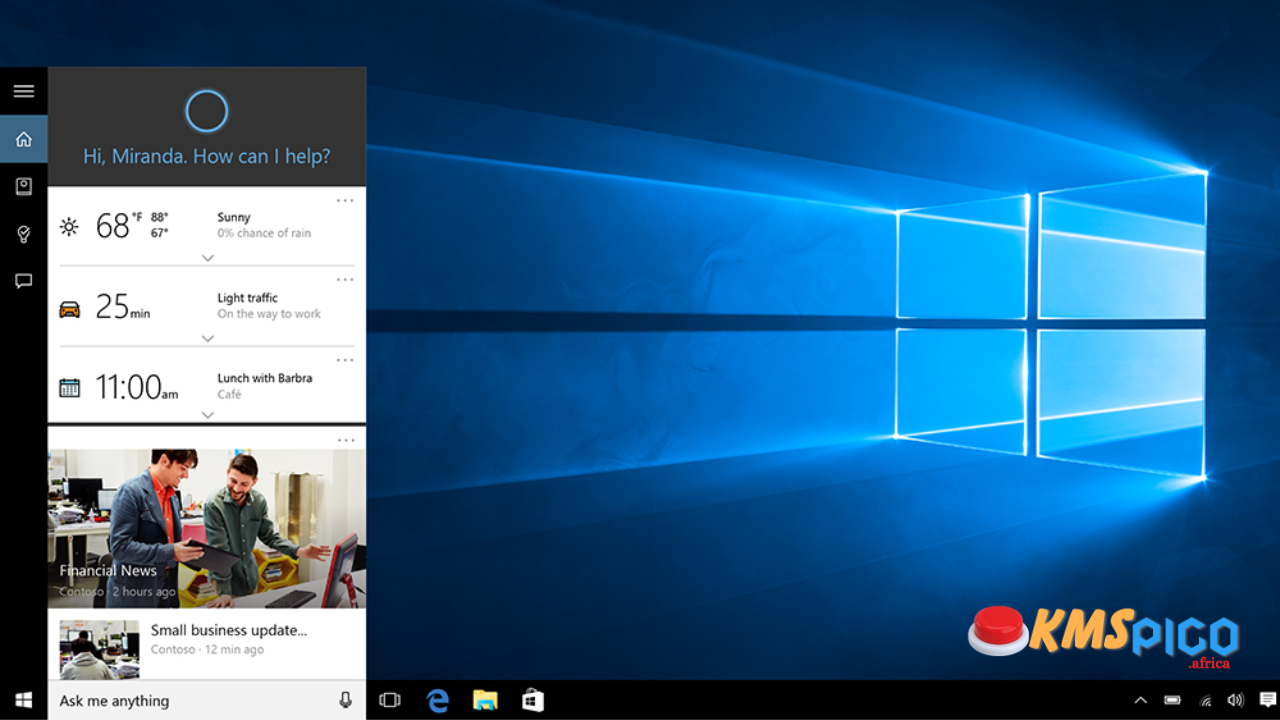The image size is (1280, 720).
Task: Open Wi-Fi network tray icon
Action: click(1205, 700)
